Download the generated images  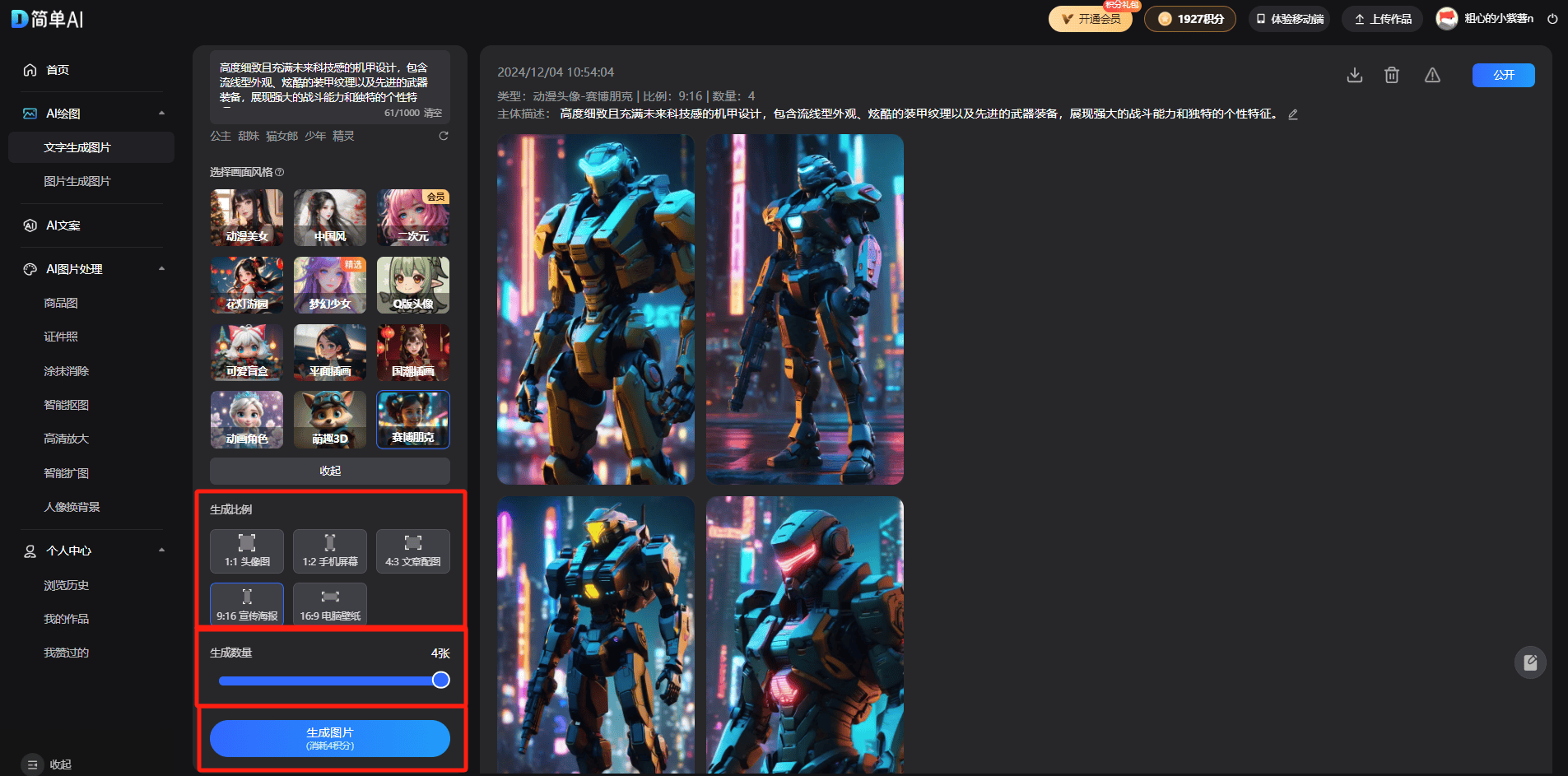coord(1354,76)
